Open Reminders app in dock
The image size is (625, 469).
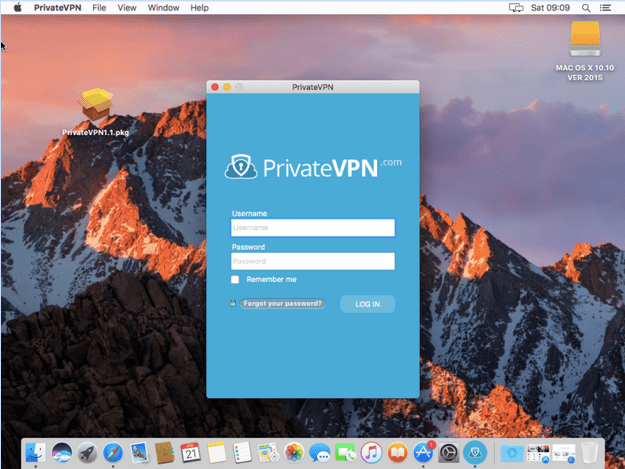tap(242, 453)
